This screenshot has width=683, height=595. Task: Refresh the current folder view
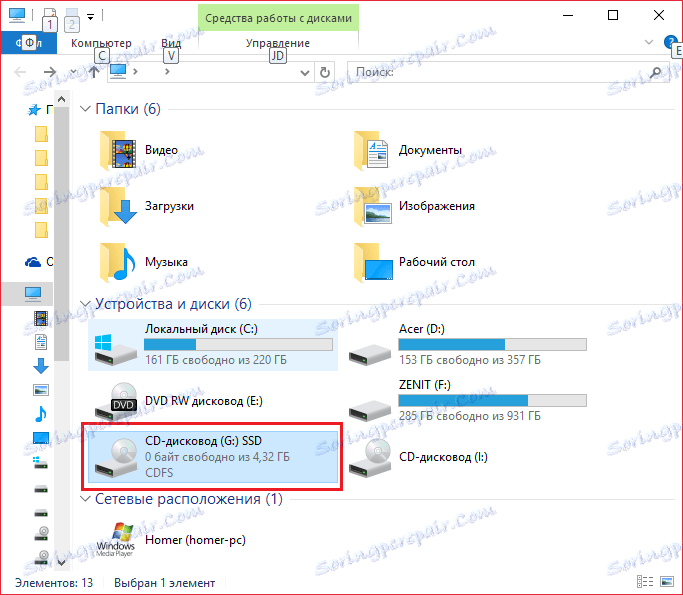[x=325, y=72]
